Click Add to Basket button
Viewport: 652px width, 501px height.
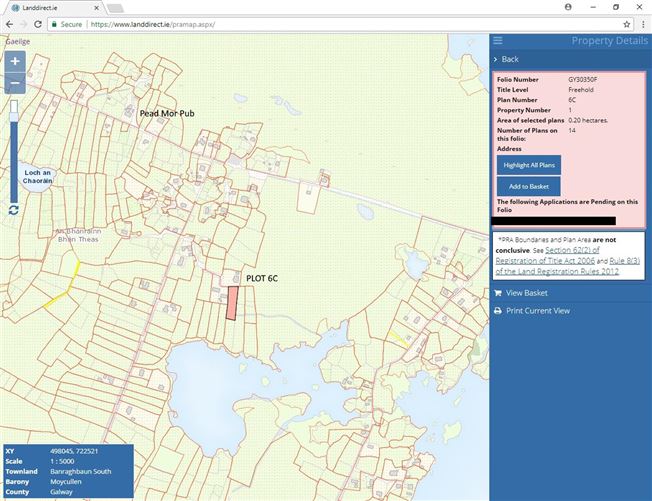[529, 186]
